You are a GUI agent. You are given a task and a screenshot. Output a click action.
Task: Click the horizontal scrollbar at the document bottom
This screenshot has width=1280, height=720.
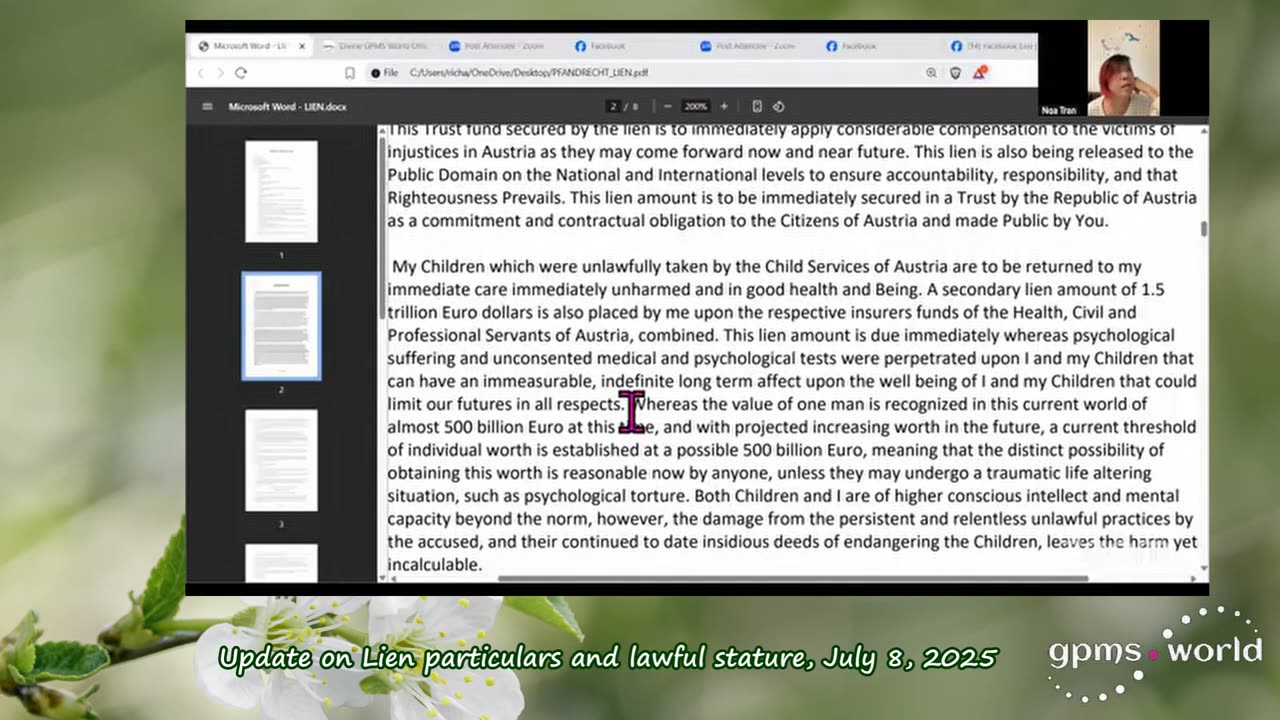(793, 578)
